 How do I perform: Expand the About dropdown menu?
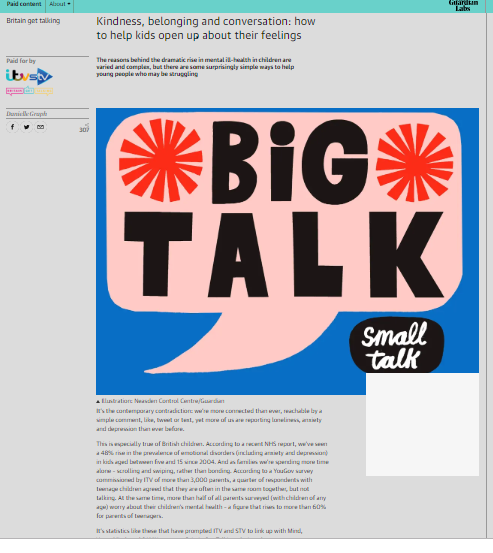(60, 5)
